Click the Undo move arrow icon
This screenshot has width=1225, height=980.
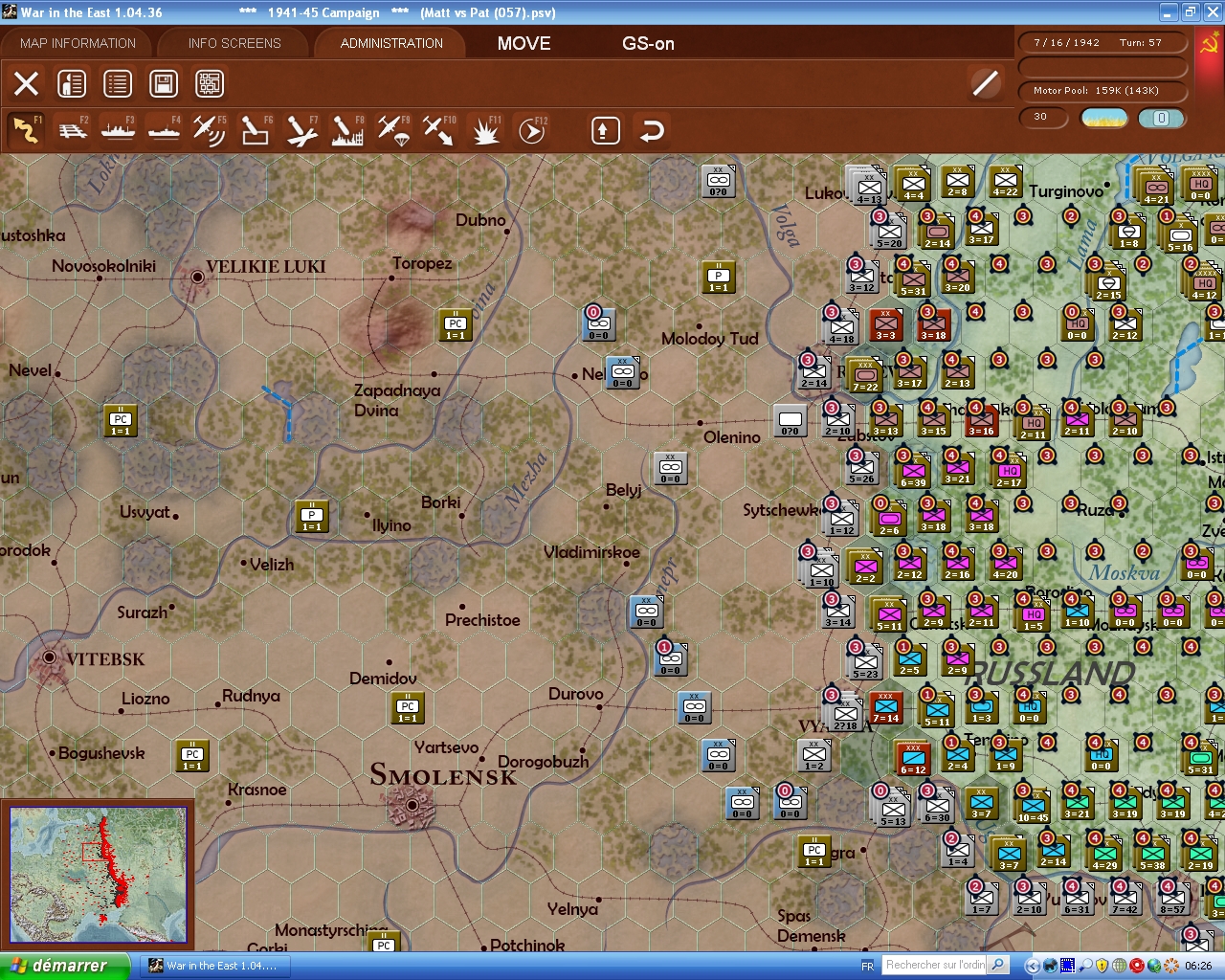(x=652, y=130)
